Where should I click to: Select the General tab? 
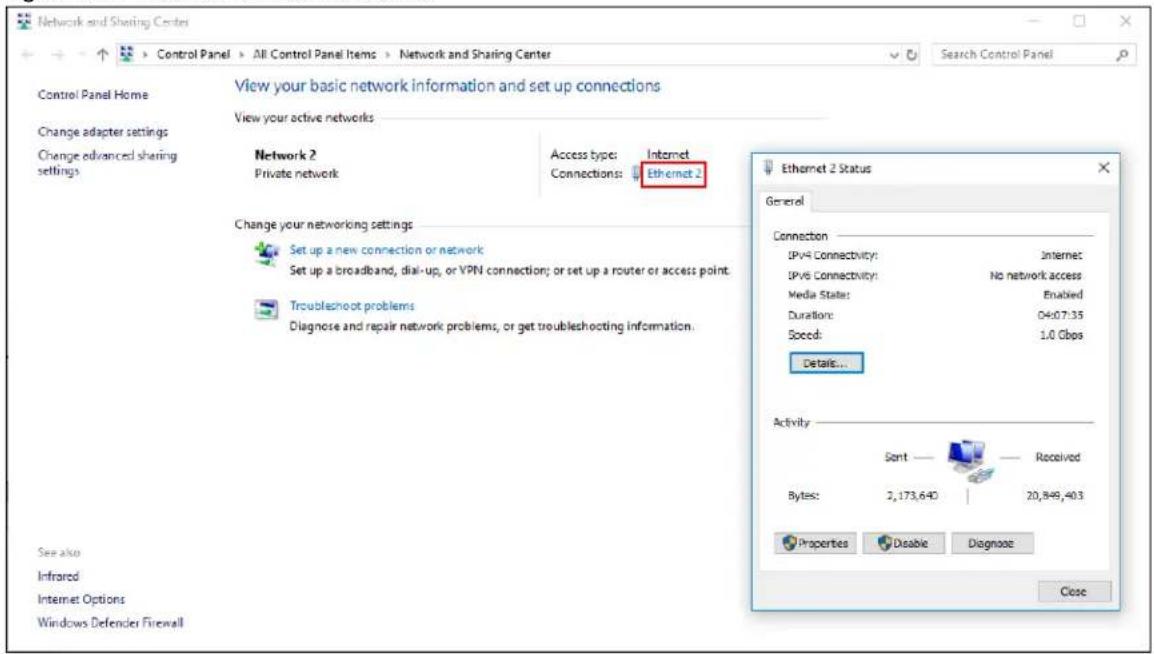[x=785, y=201]
